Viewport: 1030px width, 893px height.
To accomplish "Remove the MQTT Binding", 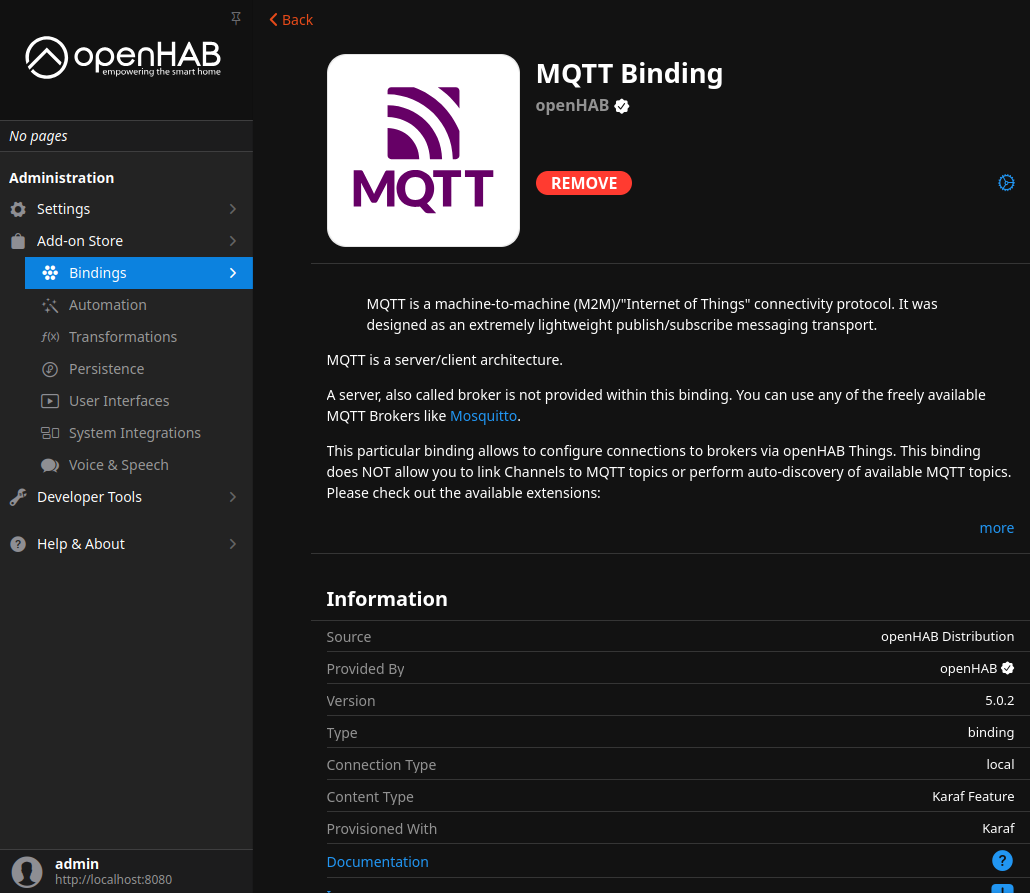I will click(584, 183).
